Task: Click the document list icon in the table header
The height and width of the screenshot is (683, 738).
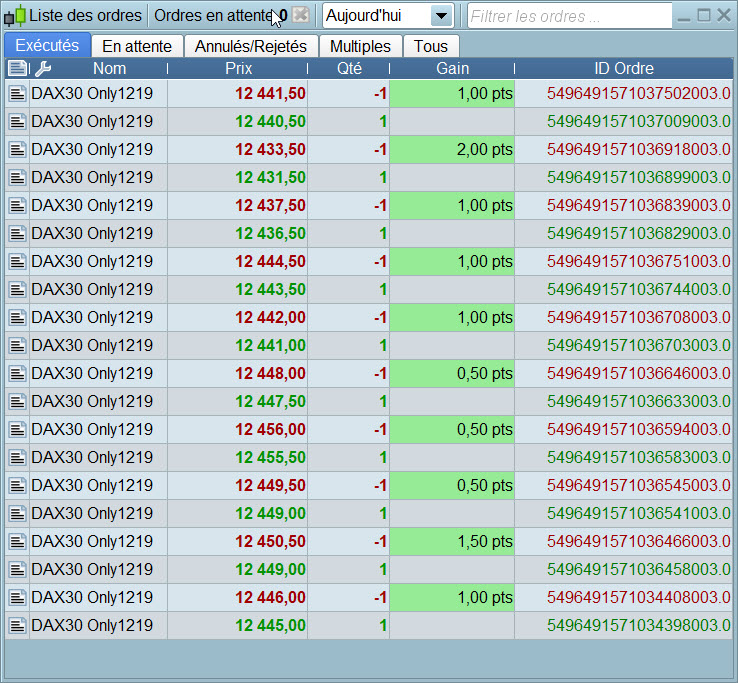Action: [x=17, y=69]
